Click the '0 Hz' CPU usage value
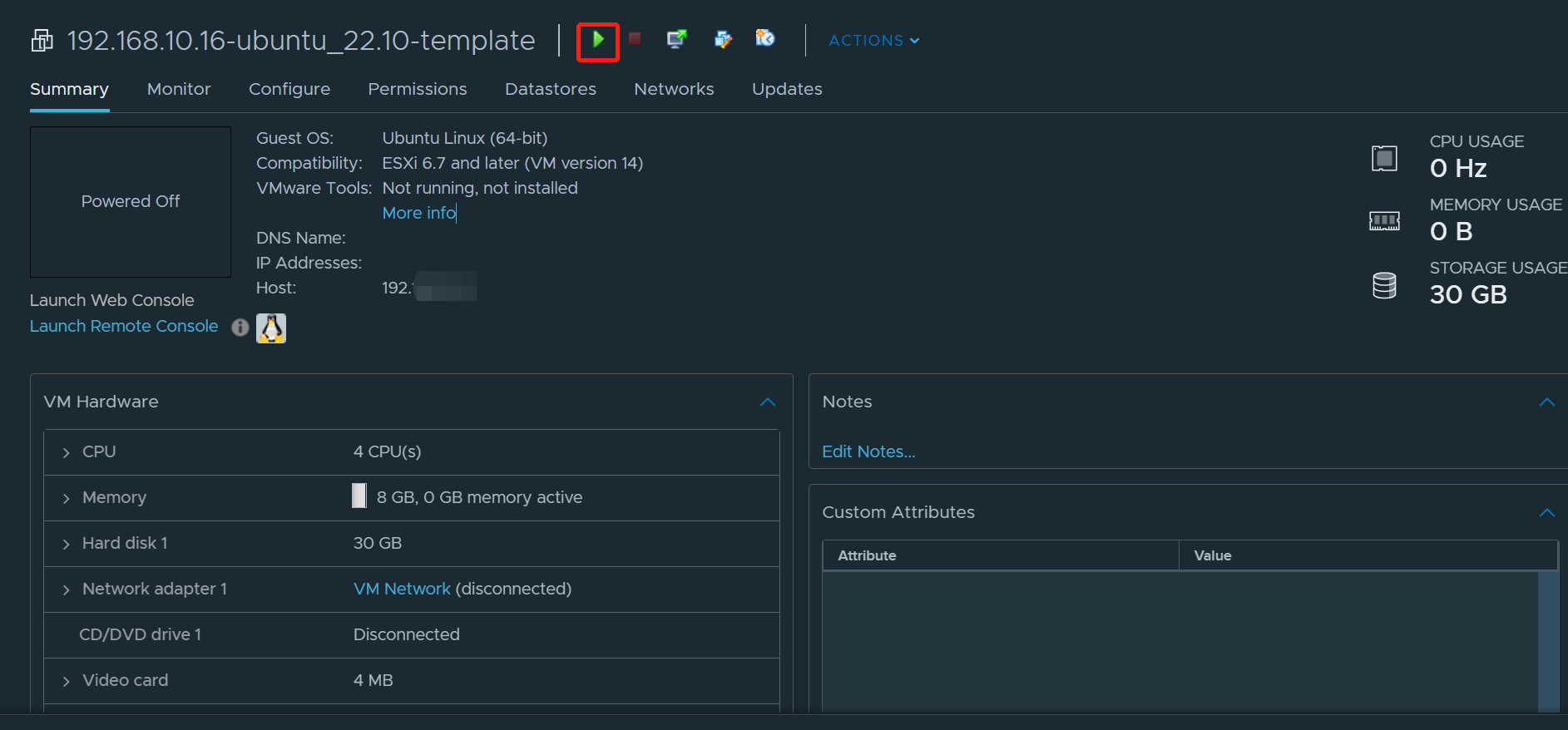The width and height of the screenshot is (1568, 730). click(x=1458, y=168)
